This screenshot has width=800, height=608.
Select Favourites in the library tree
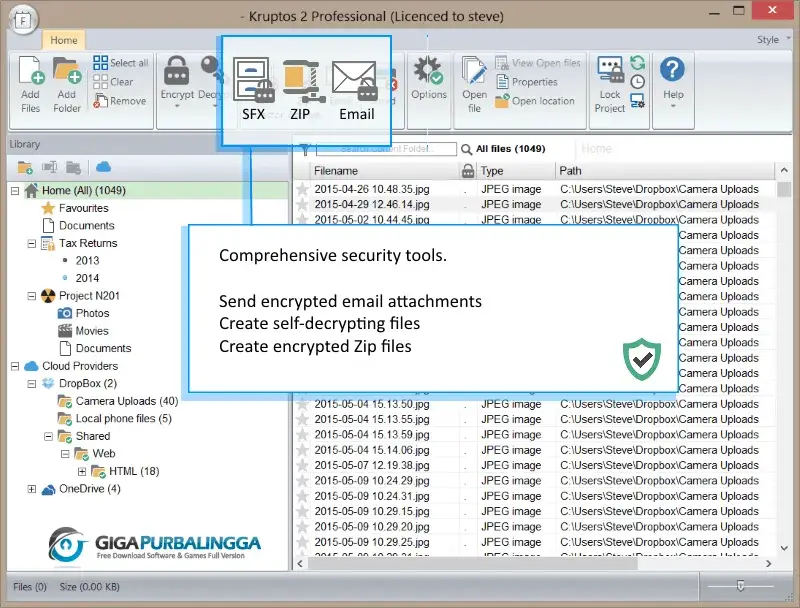[84, 208]
